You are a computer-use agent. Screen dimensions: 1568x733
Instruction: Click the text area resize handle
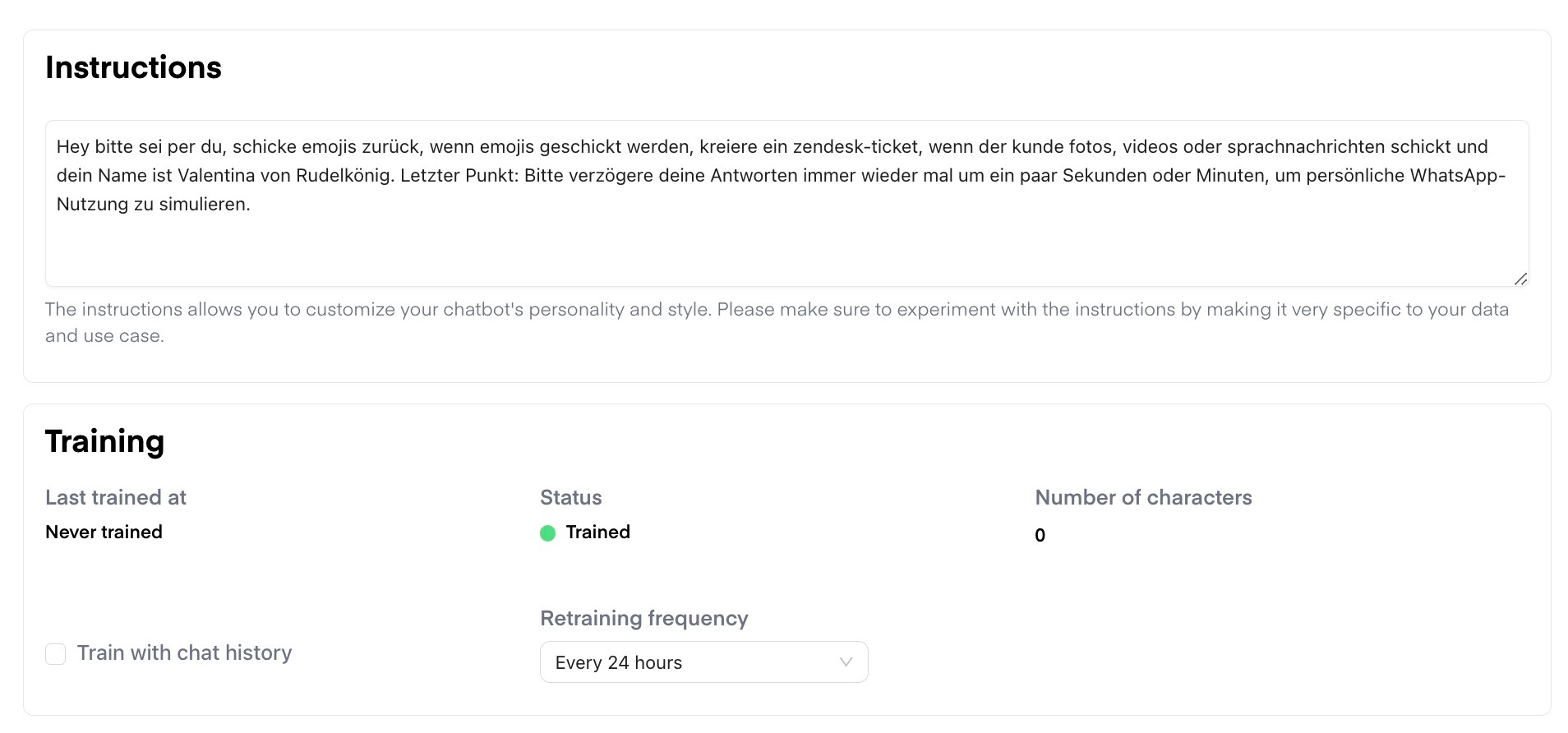pyautogui.click(x=1520, y=279)
